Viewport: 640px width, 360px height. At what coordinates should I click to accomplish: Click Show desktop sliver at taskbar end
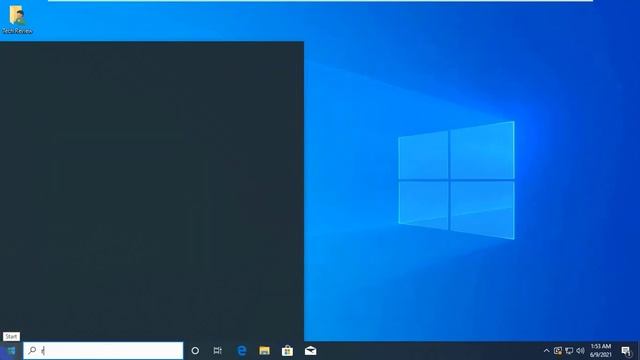pos(638,351)
